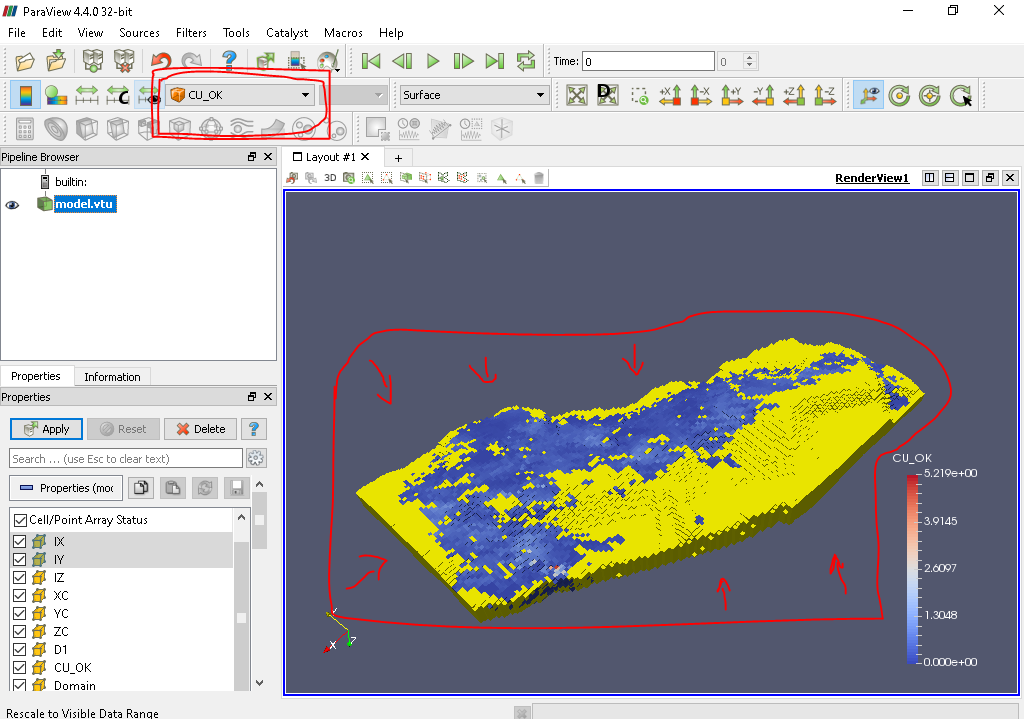Click the Delete button
Image resolution: width=1024 pixels, height=719 pixels.
[x=200, y=429]
